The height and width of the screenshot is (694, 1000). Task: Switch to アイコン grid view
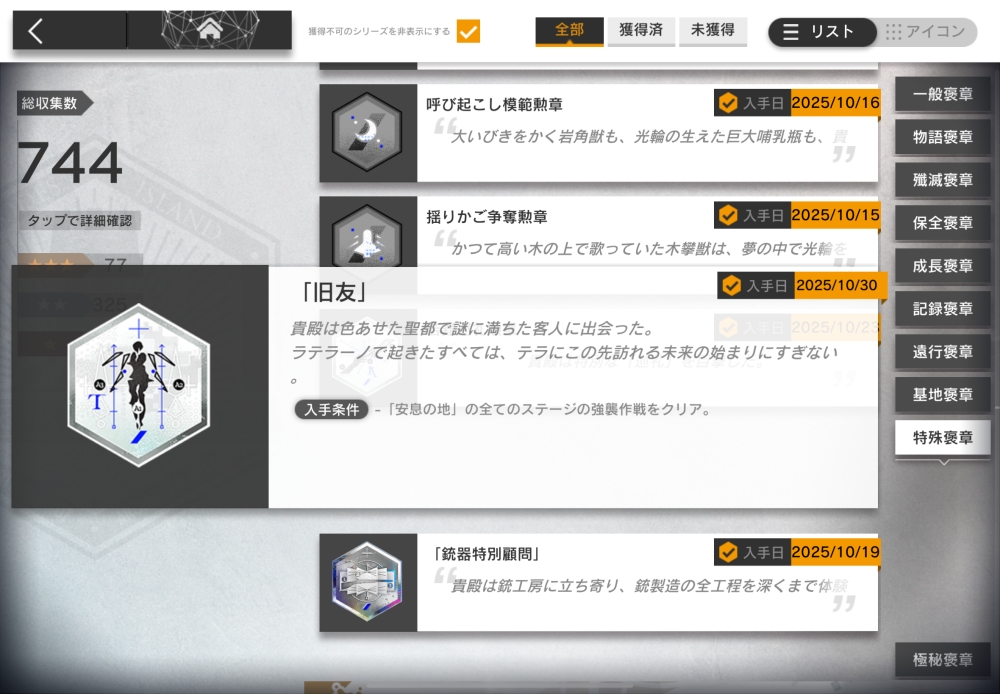(x=926, y=32)
